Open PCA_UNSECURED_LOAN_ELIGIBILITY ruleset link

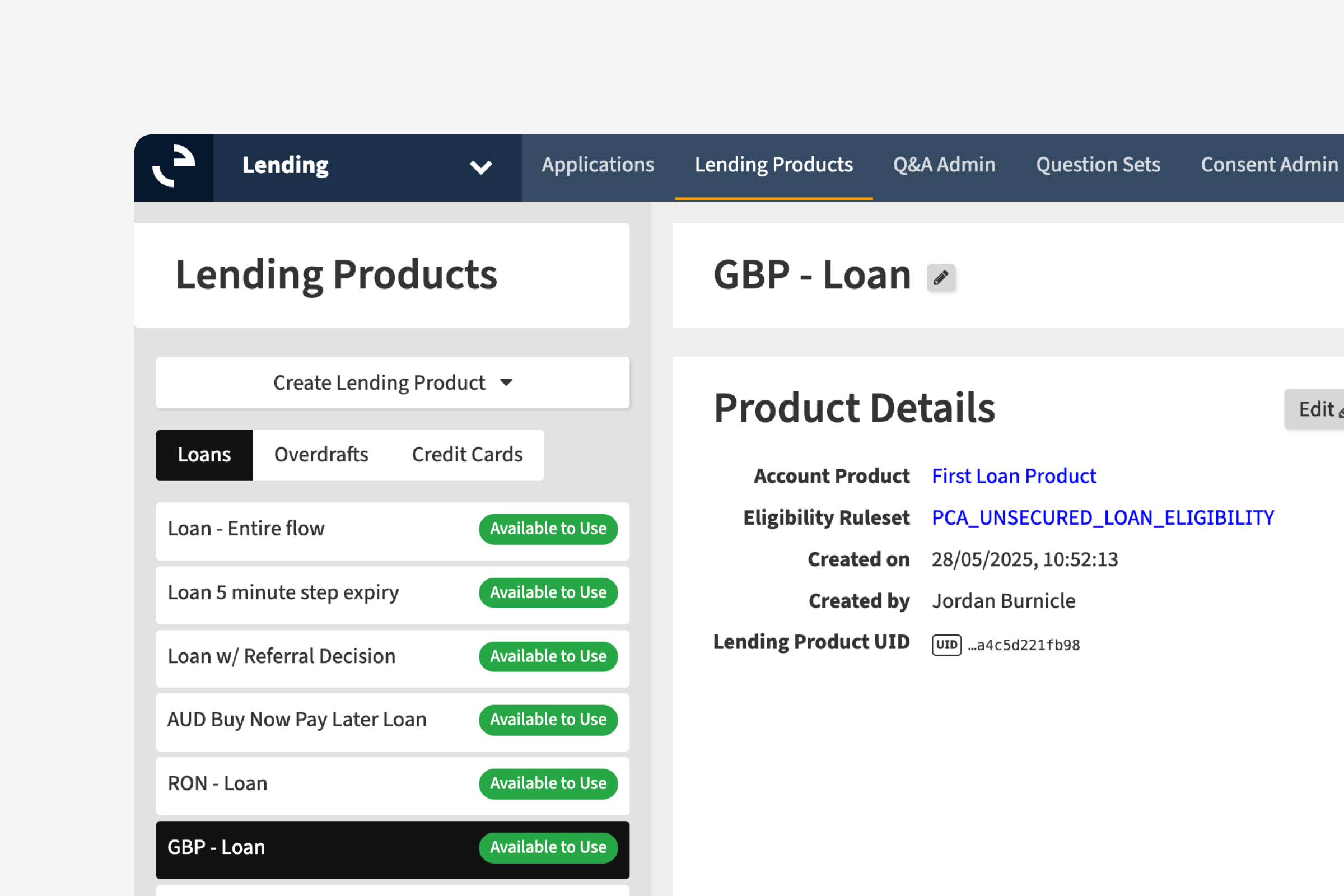pyautogui.click(x=1102, y=517)
